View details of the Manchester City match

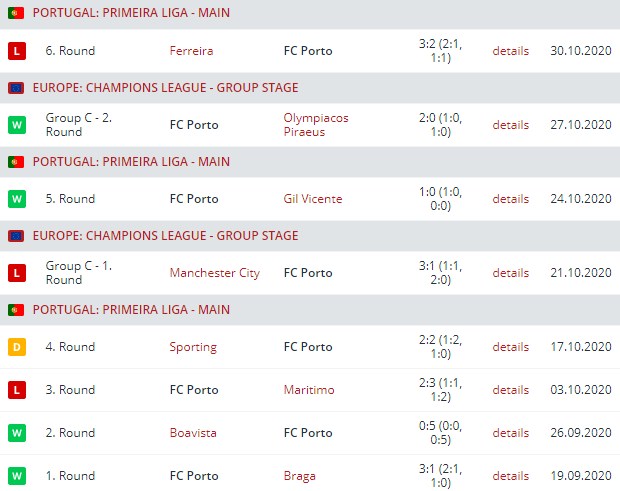click(510, 273)
